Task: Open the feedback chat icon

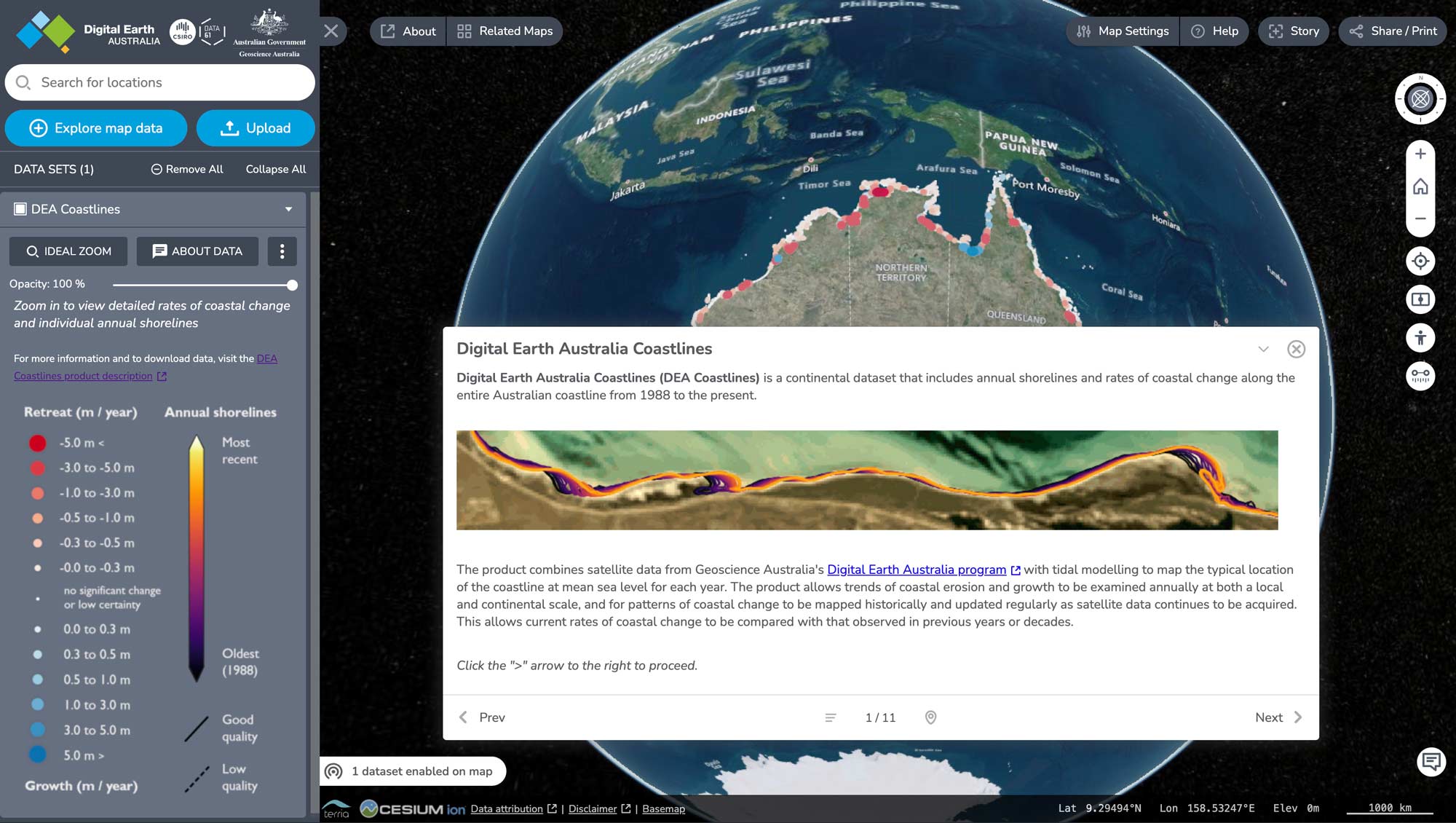Action: 1431,762
